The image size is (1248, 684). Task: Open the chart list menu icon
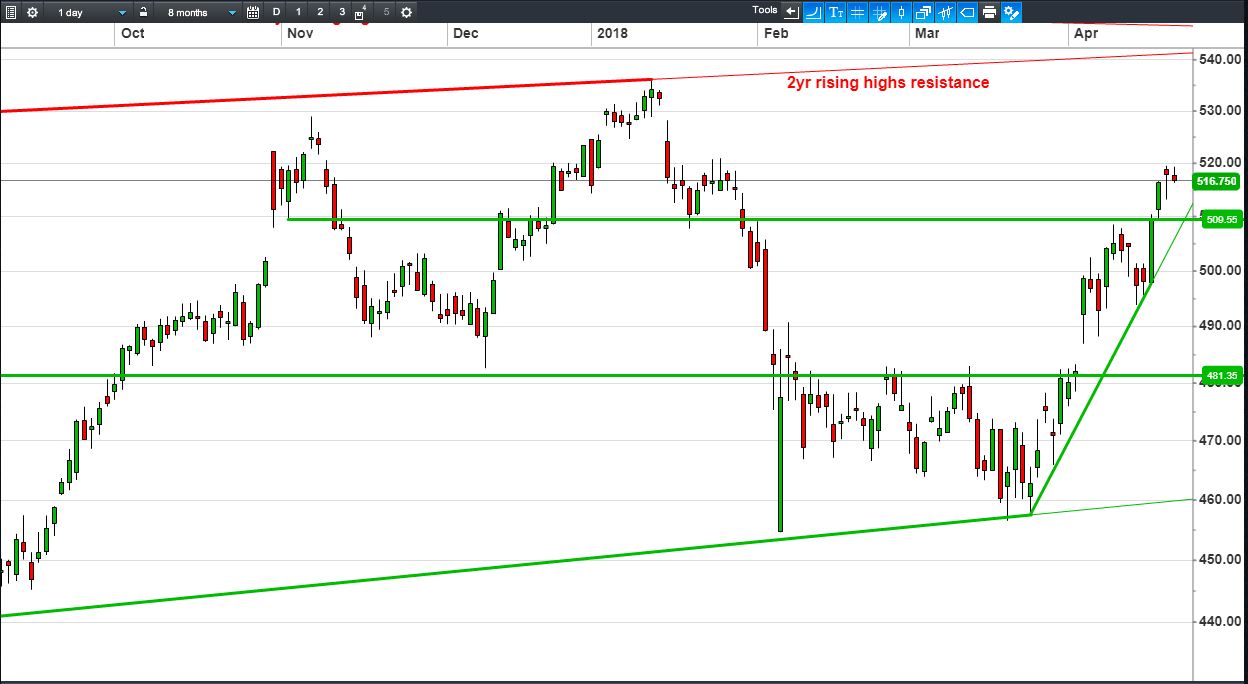[11, 12]
